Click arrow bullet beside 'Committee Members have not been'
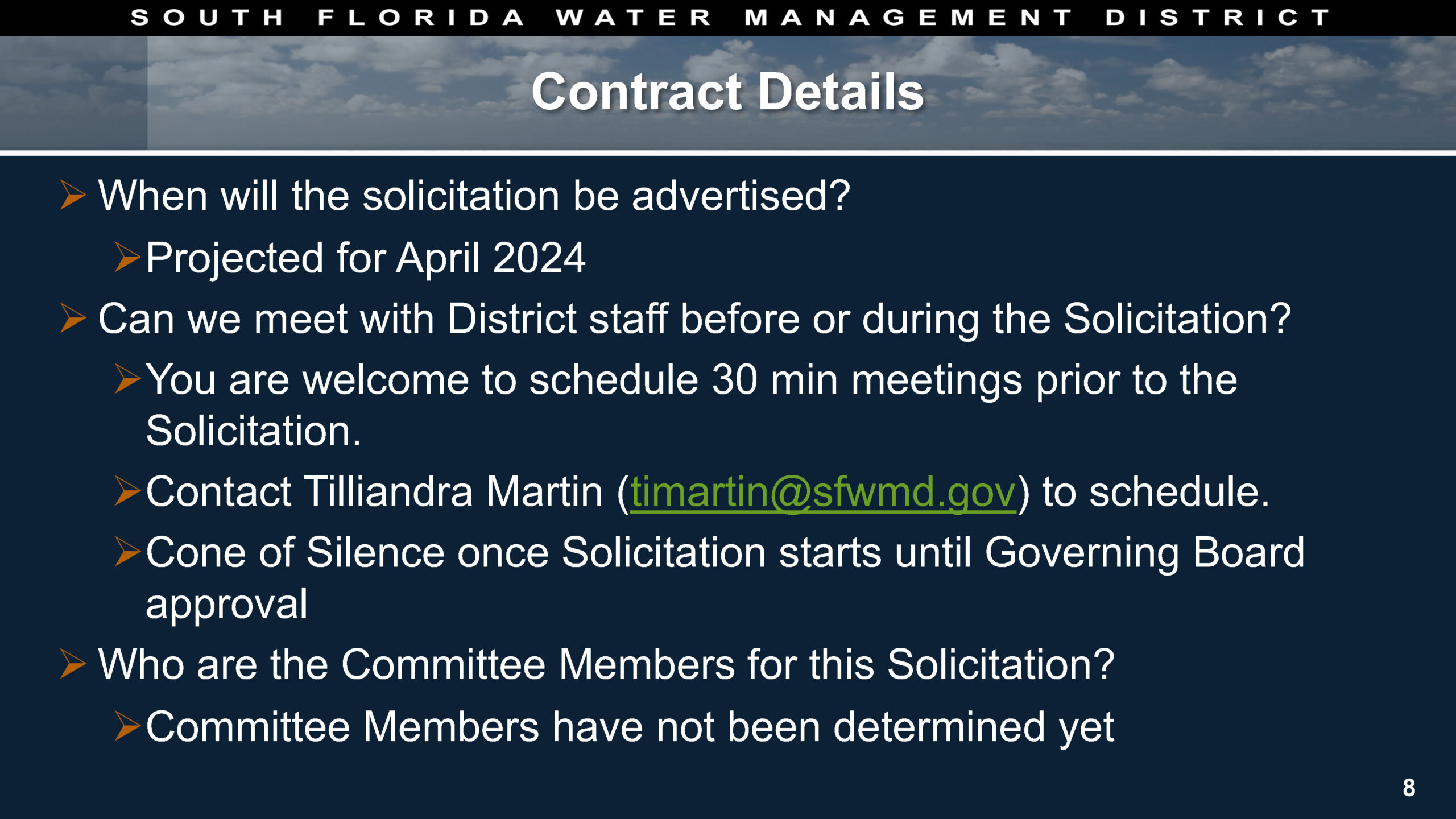The image size is (1456, 819). (127, 726)
